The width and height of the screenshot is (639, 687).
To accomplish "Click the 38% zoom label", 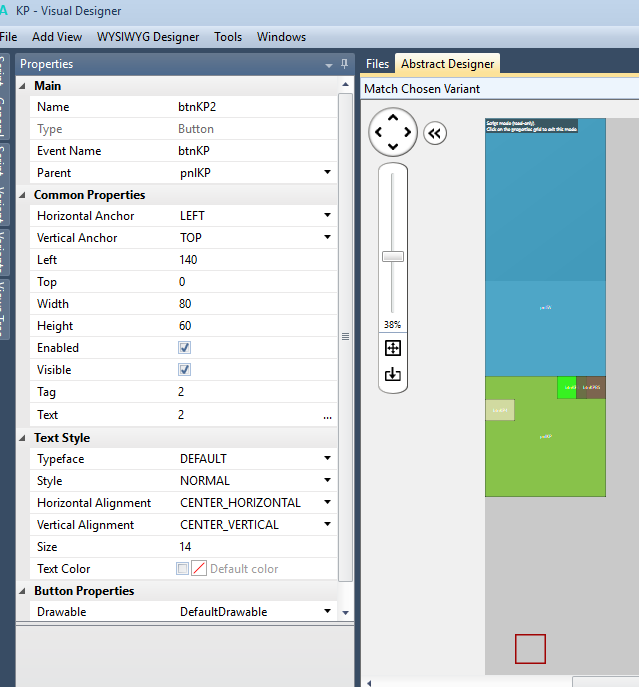I will point(392,325).
